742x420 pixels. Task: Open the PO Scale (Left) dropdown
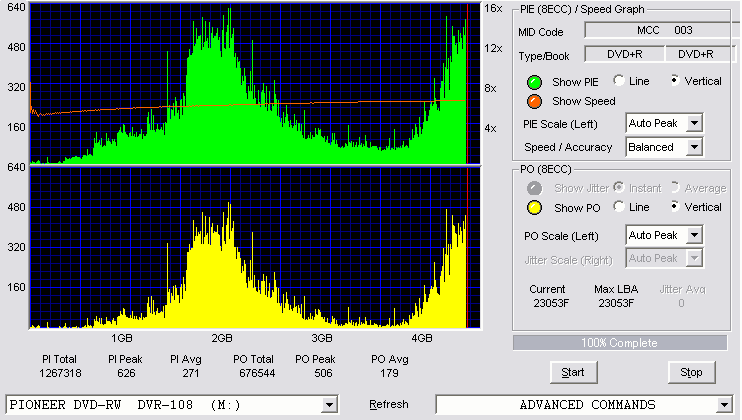(x=694, y=235)
